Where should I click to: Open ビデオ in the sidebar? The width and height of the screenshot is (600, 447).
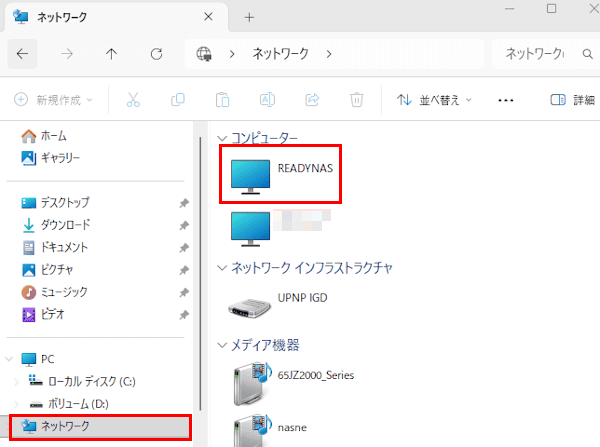click(43, 315)
